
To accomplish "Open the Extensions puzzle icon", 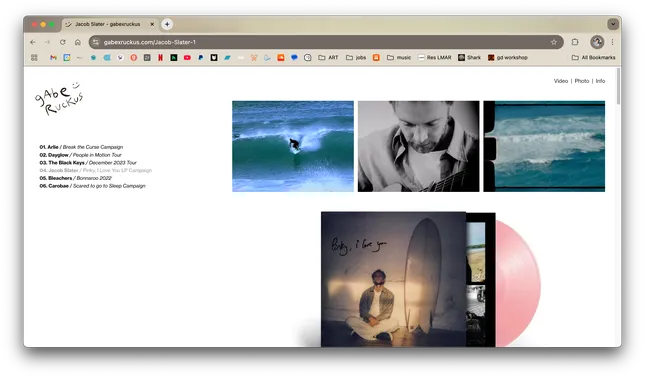I will pyautogui.click(x=575, y=42).
